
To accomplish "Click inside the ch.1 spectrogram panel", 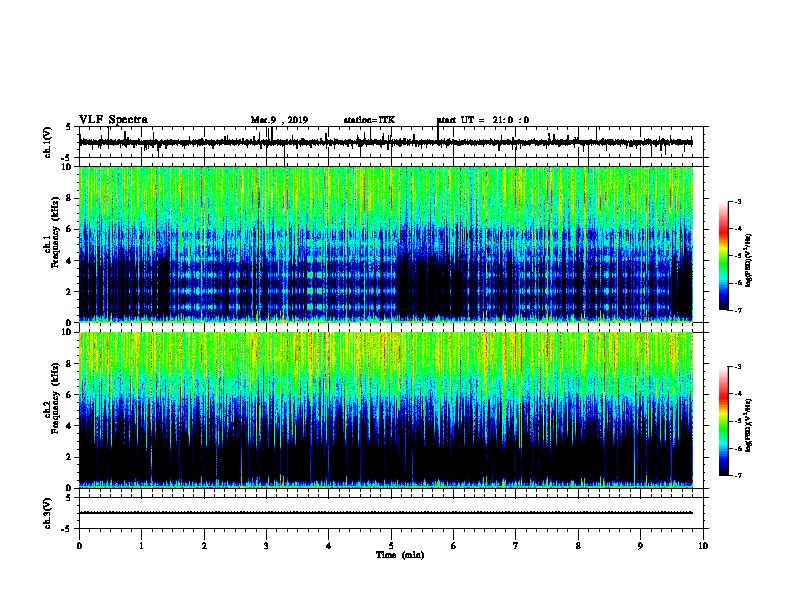I will coord(386,244).
